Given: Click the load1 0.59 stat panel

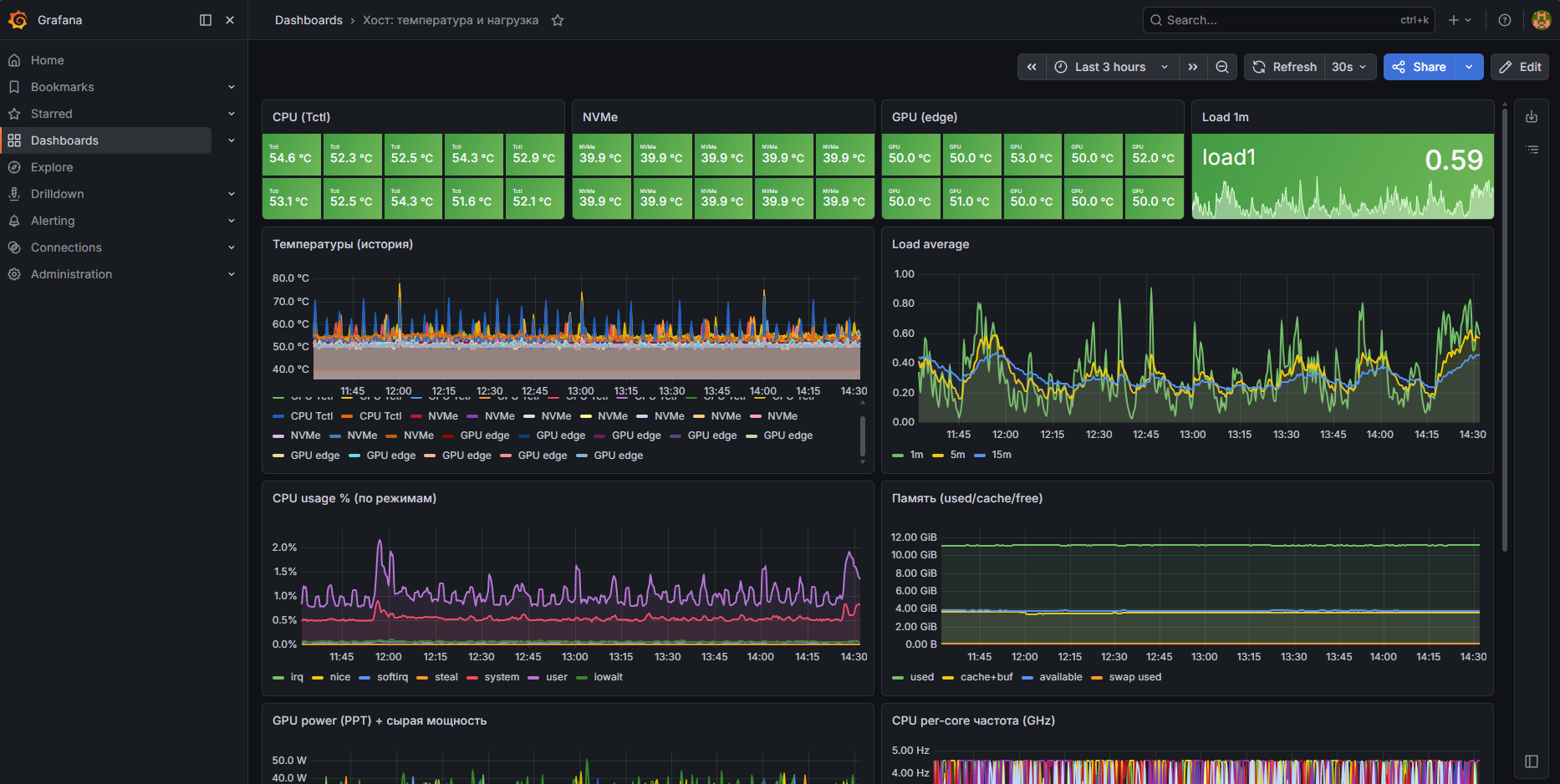Looking at the screenshot, I should (x=1343, y=176).
